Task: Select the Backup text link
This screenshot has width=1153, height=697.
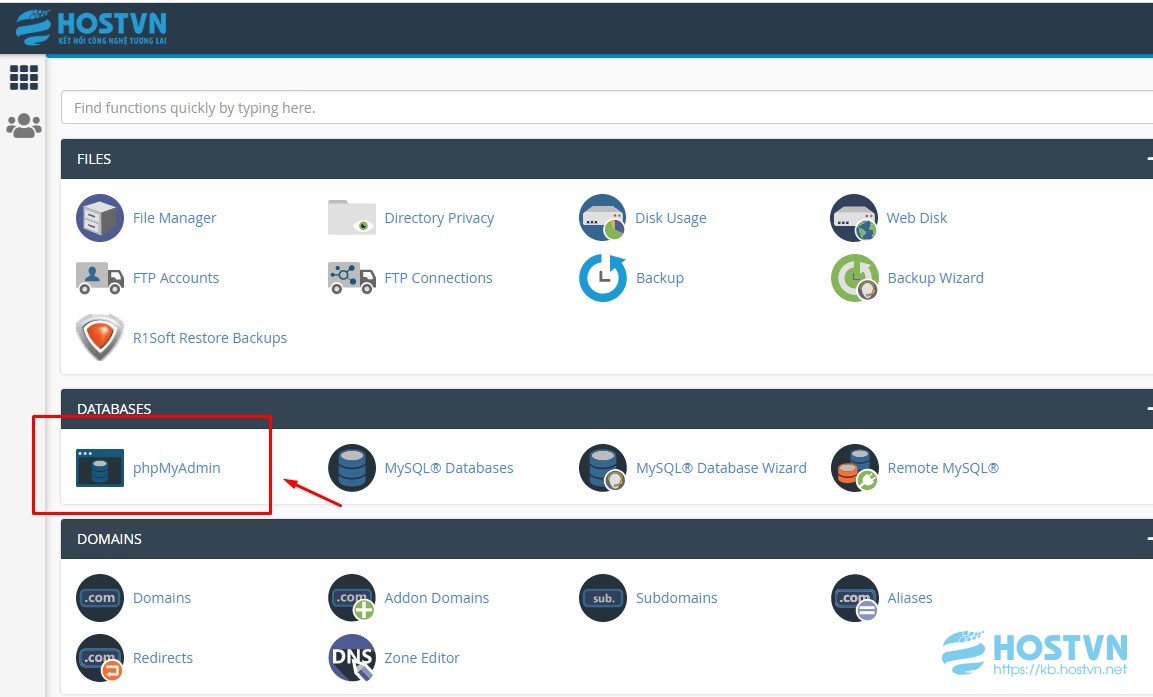Action: coord(660,278)
